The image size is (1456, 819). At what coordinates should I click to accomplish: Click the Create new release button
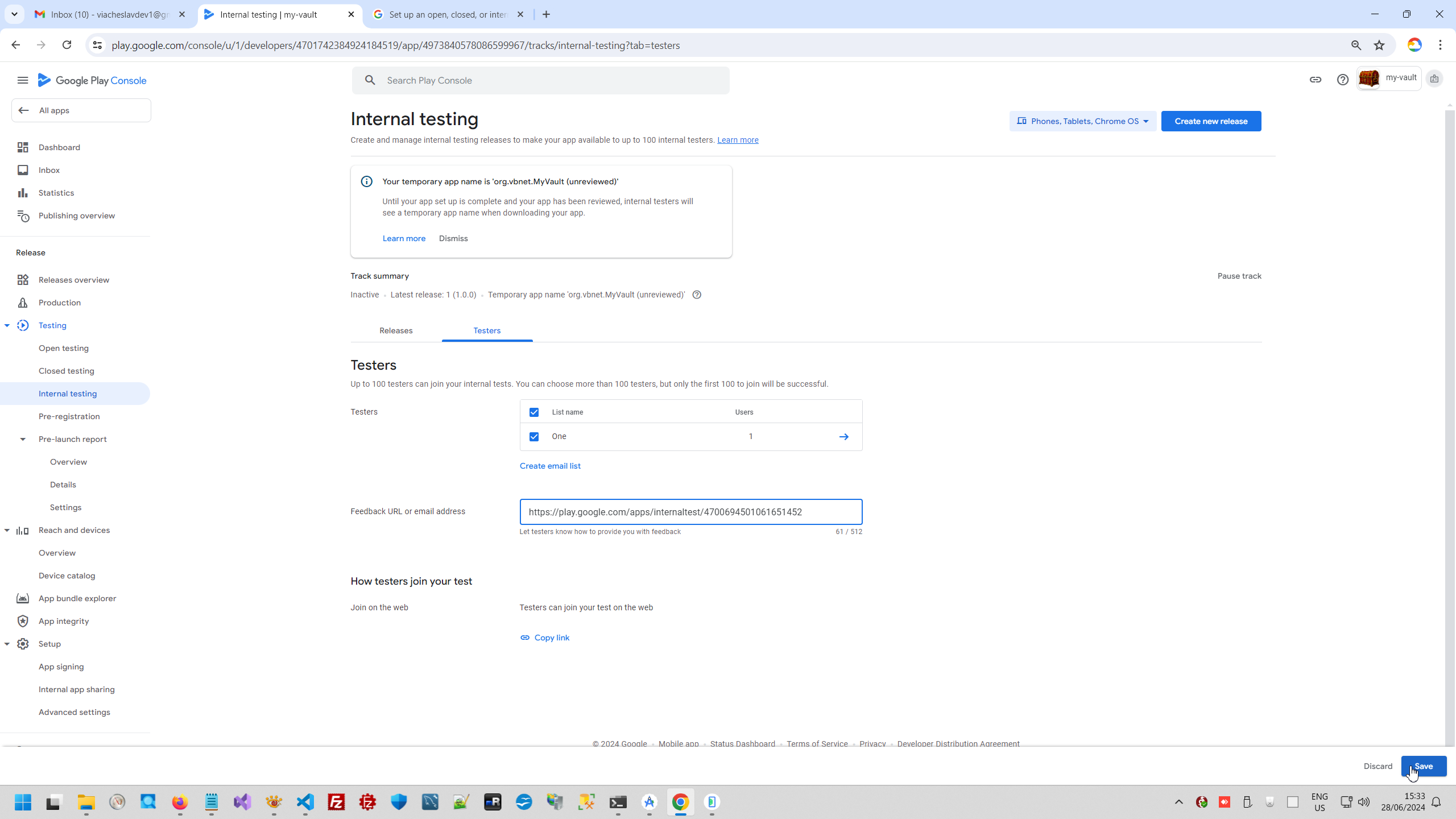(x=1211, y=121)
